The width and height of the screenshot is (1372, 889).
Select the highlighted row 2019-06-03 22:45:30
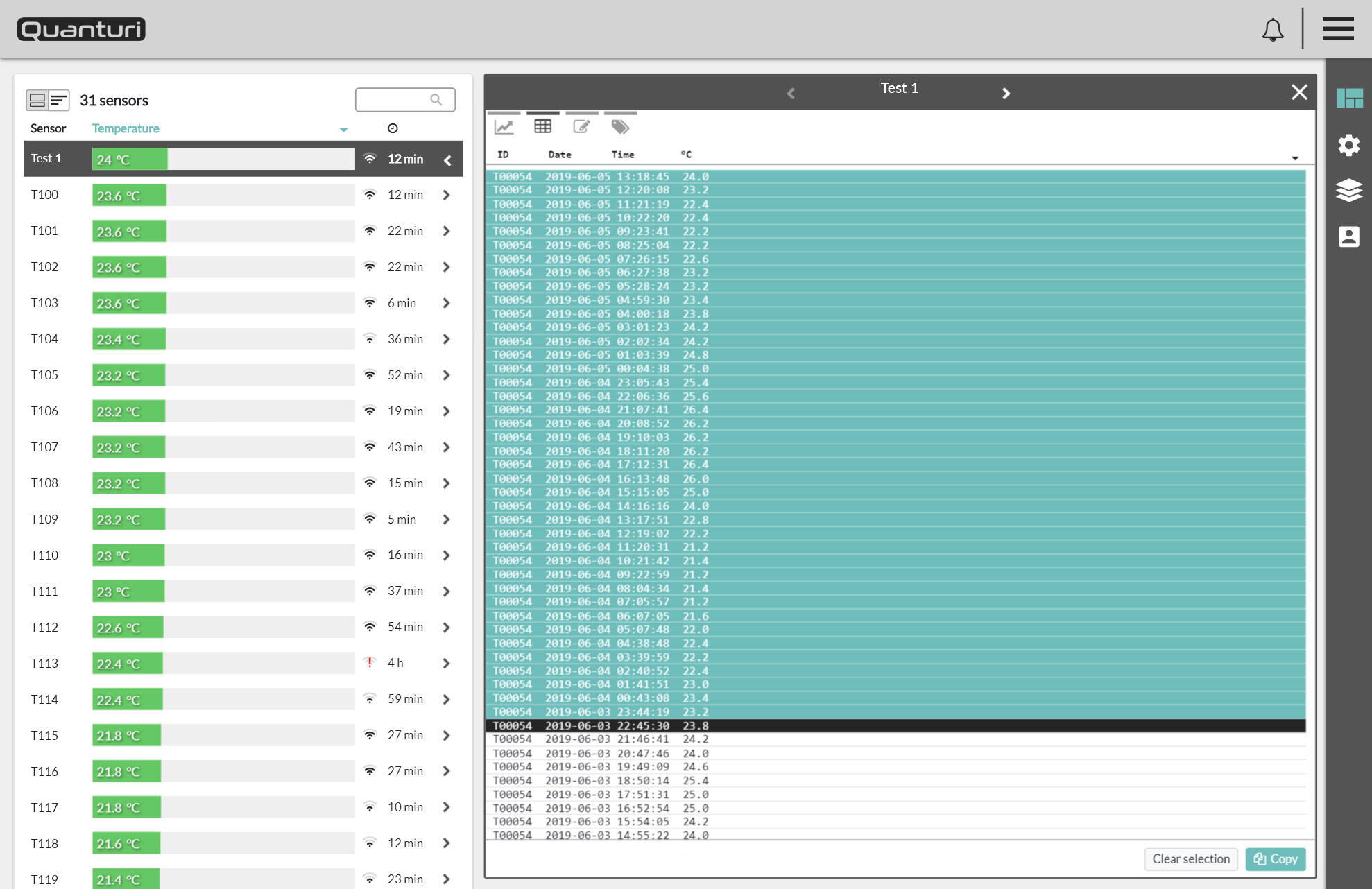[x=895, y=726]
